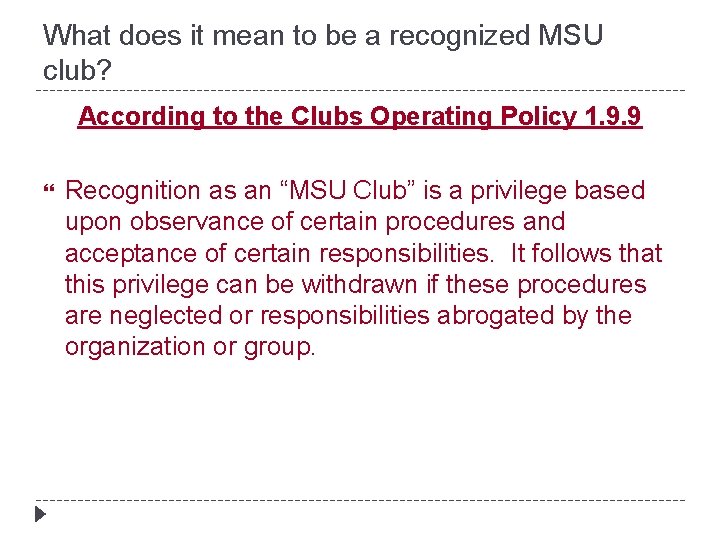Click the word 'club?' in the title
Screen dimensions: 720x540
tap(77, 70)
